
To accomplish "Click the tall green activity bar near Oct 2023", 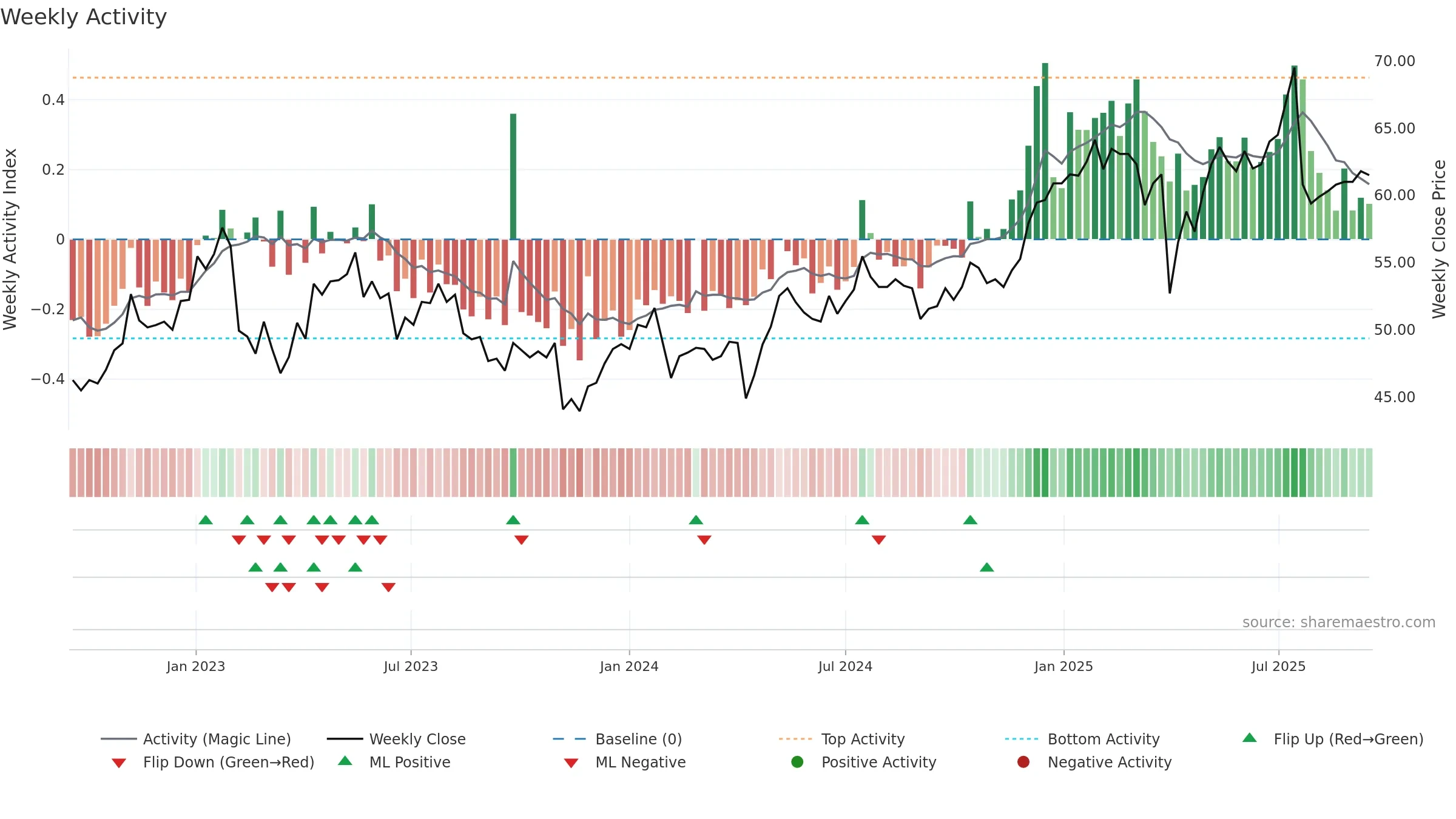I will (513, 176).
